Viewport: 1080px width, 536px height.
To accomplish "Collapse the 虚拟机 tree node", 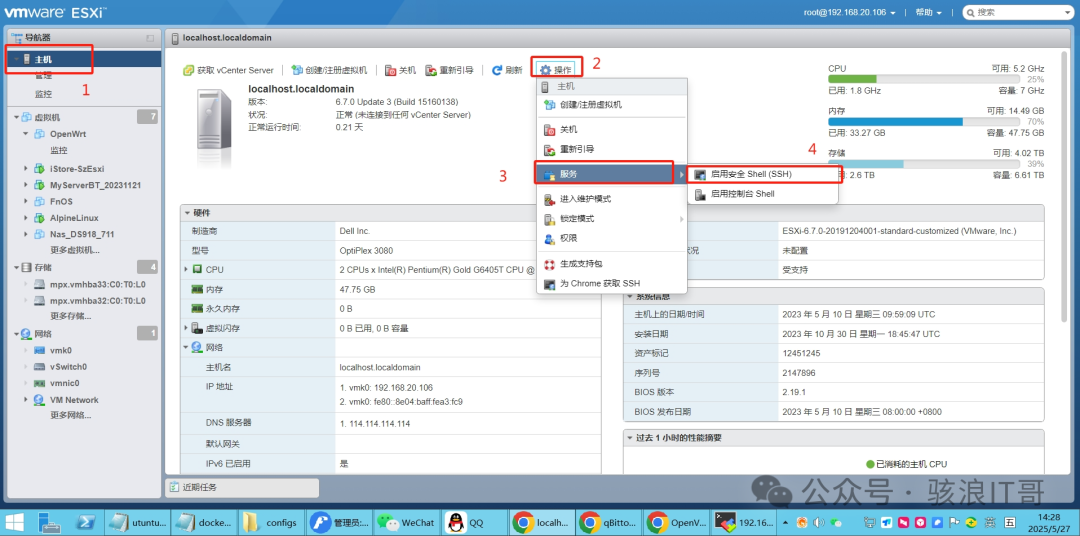I will click(x=17, y=117).
